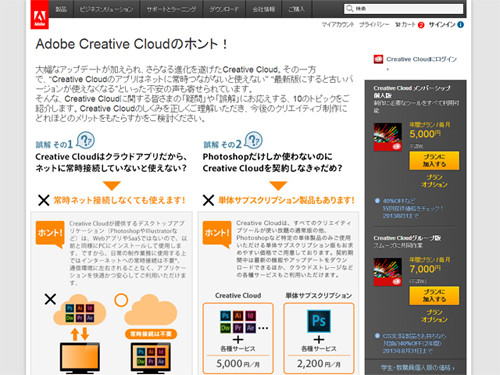Open the ご購入 menu

click(x=296, y=9)
